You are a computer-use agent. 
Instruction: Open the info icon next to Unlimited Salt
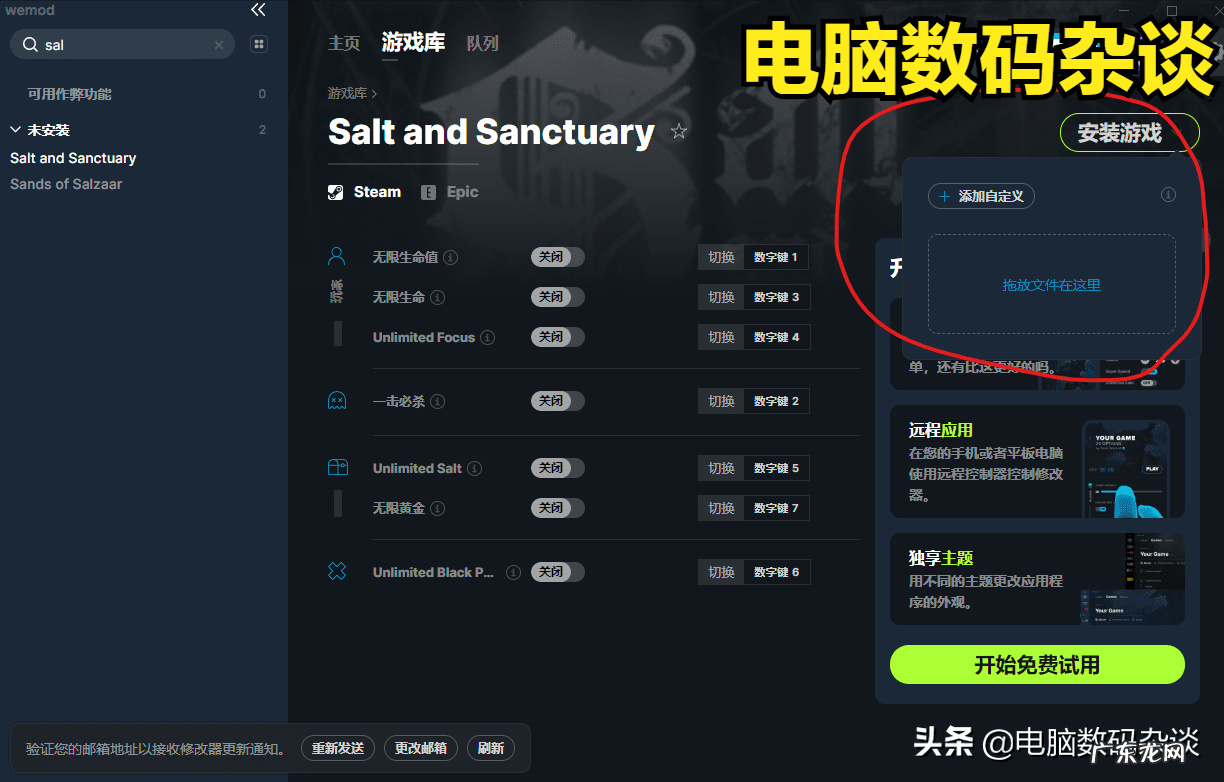475,468
